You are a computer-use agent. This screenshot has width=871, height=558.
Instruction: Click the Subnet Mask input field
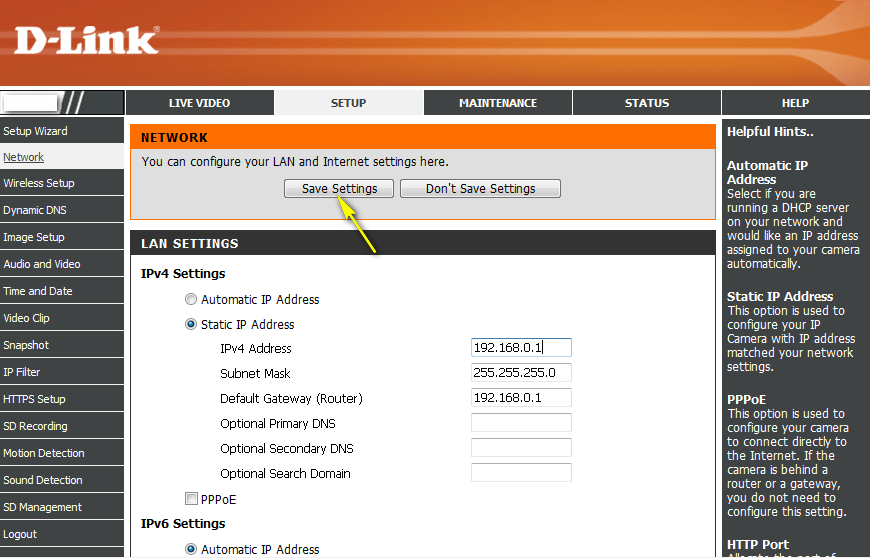coord(521,373)
